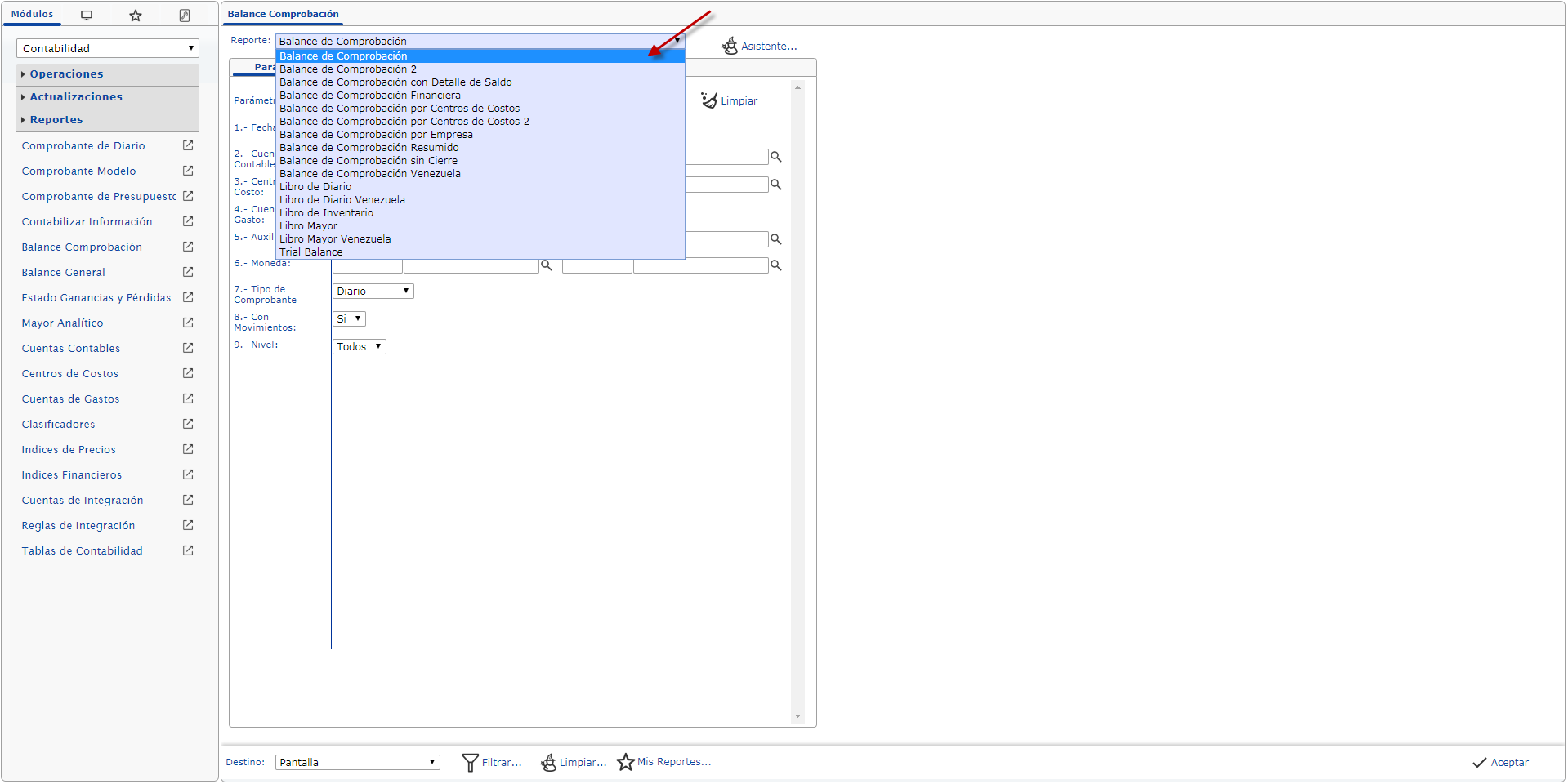1568x784 pixels.
Task: Click the document search icon in sidebar
Action: click(185, 16)
